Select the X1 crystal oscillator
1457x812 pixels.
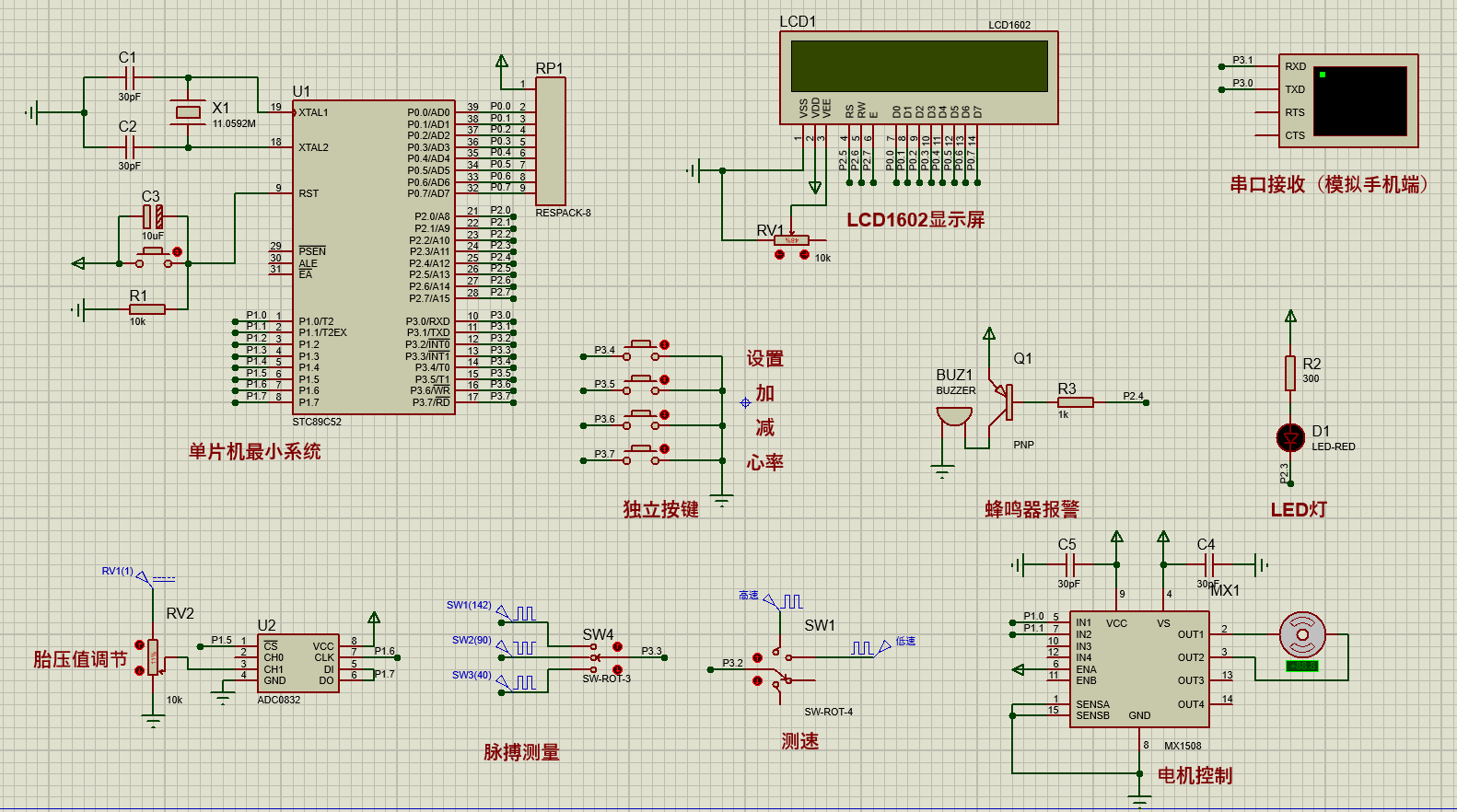[188, 112]
